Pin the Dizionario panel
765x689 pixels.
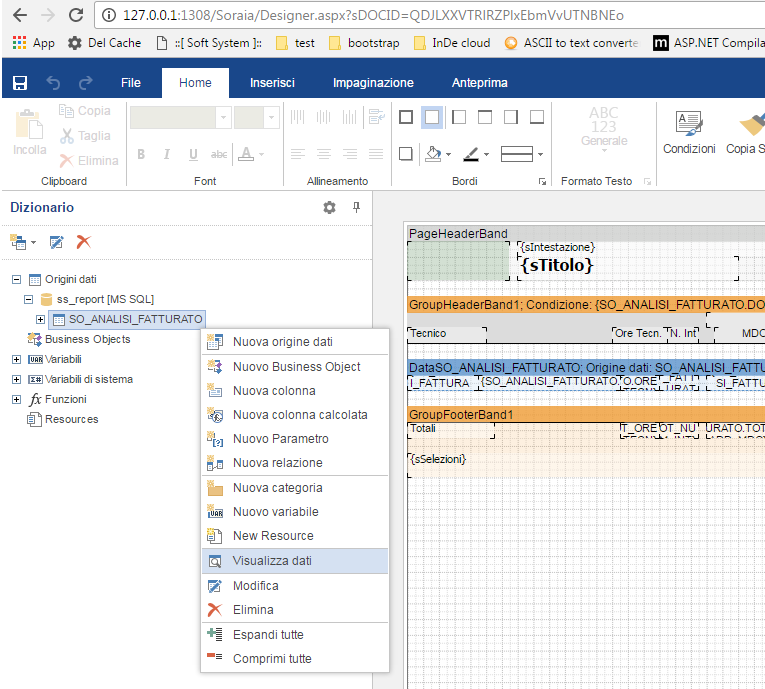tap(356, 207)
